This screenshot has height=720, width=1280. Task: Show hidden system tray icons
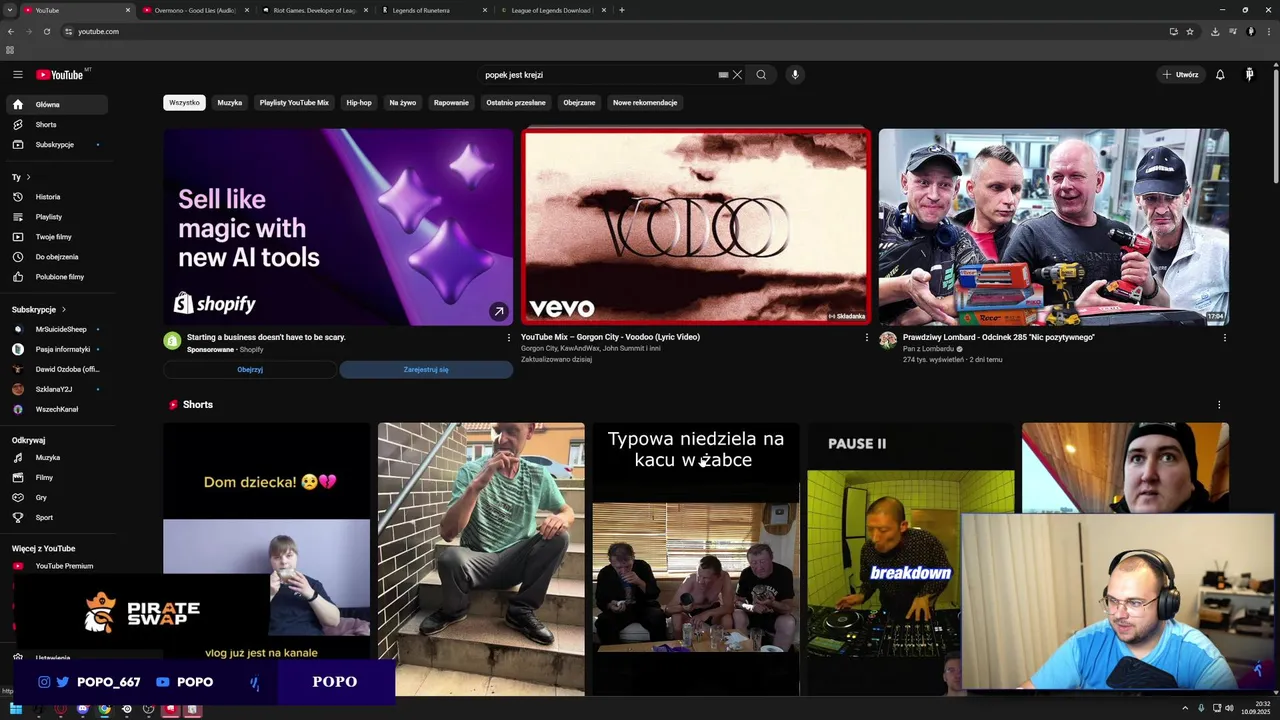coord(1185,709)
